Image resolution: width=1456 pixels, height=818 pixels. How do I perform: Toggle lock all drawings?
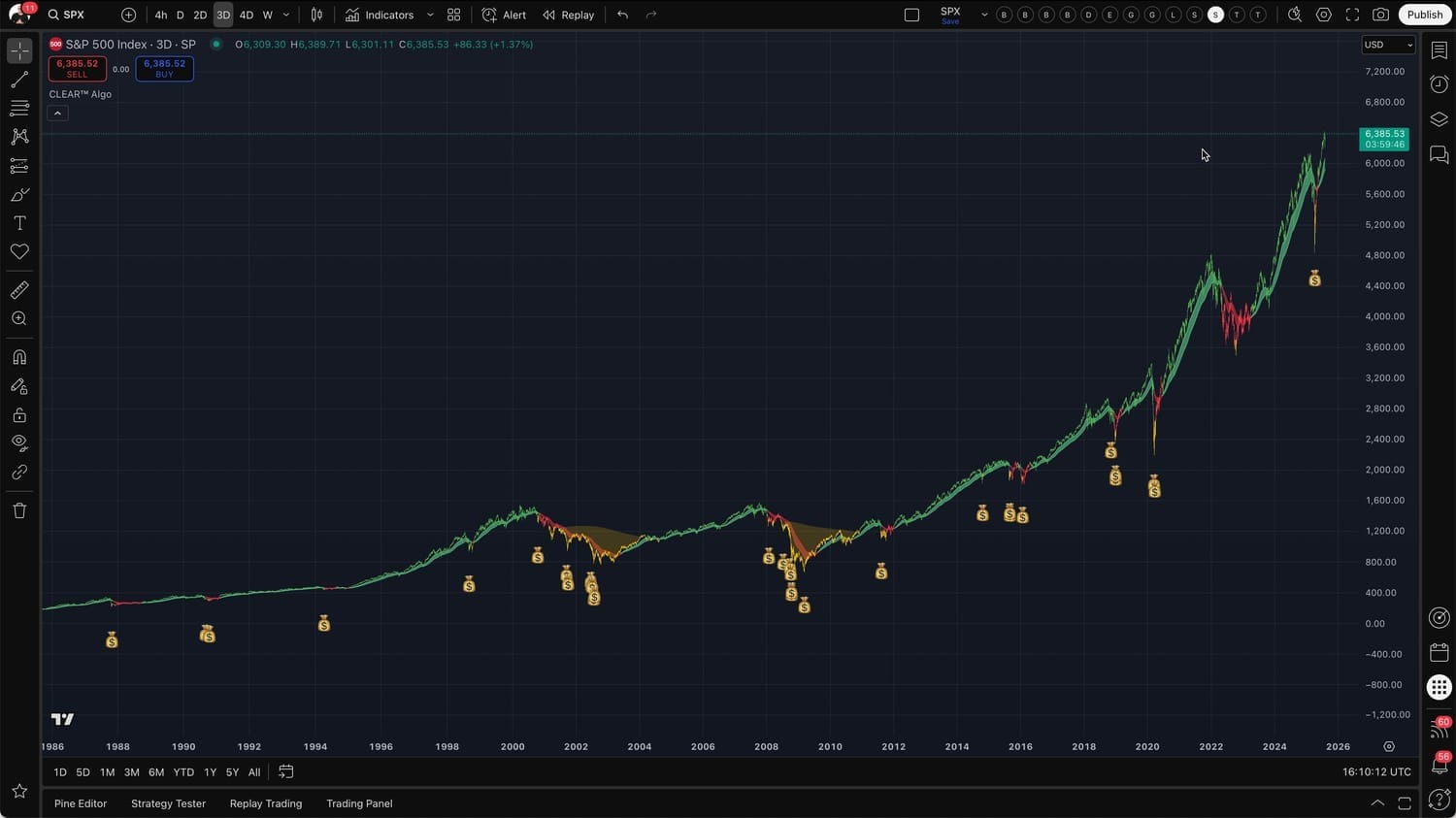[x=19, y=415]
